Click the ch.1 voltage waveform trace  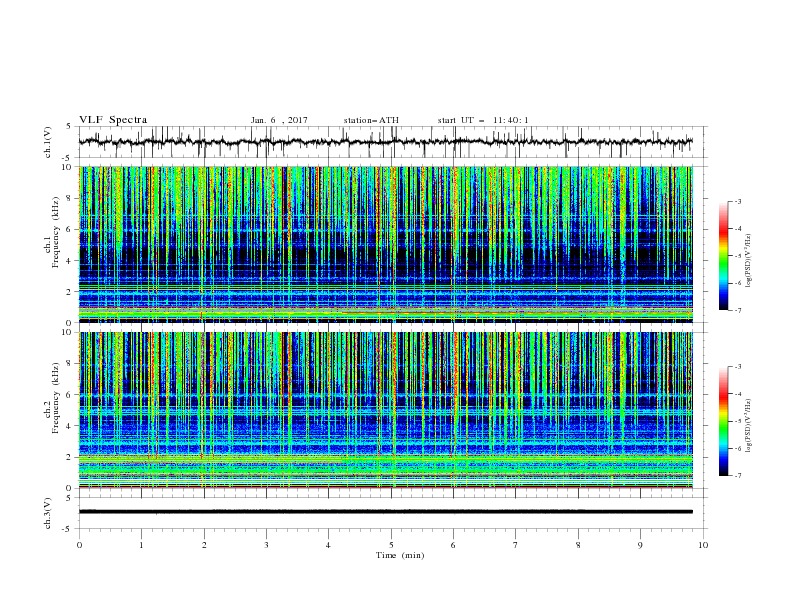click(385, 142)
